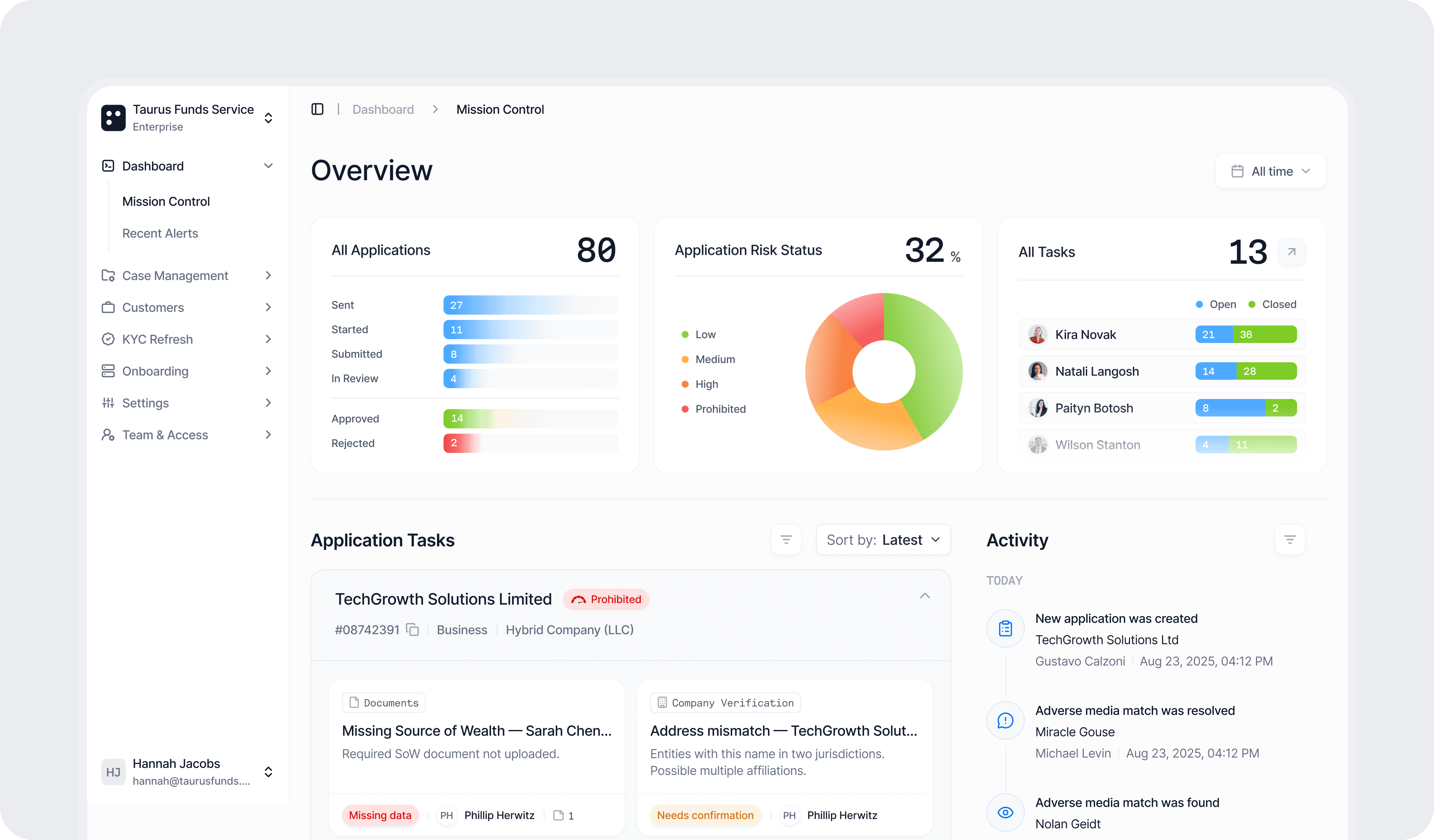Click the Case Management folder icon
This screenshot has width=1434, height=840.
(x=108, y=275)
